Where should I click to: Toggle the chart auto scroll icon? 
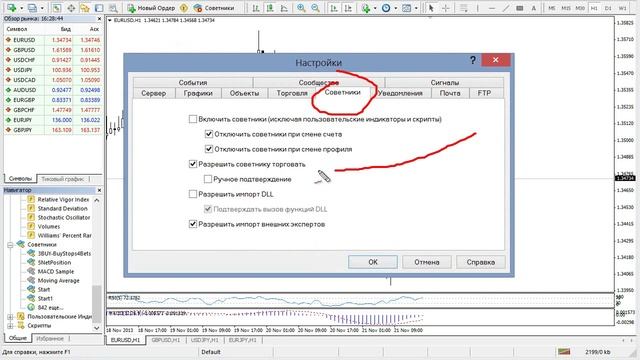coord(334,8)
